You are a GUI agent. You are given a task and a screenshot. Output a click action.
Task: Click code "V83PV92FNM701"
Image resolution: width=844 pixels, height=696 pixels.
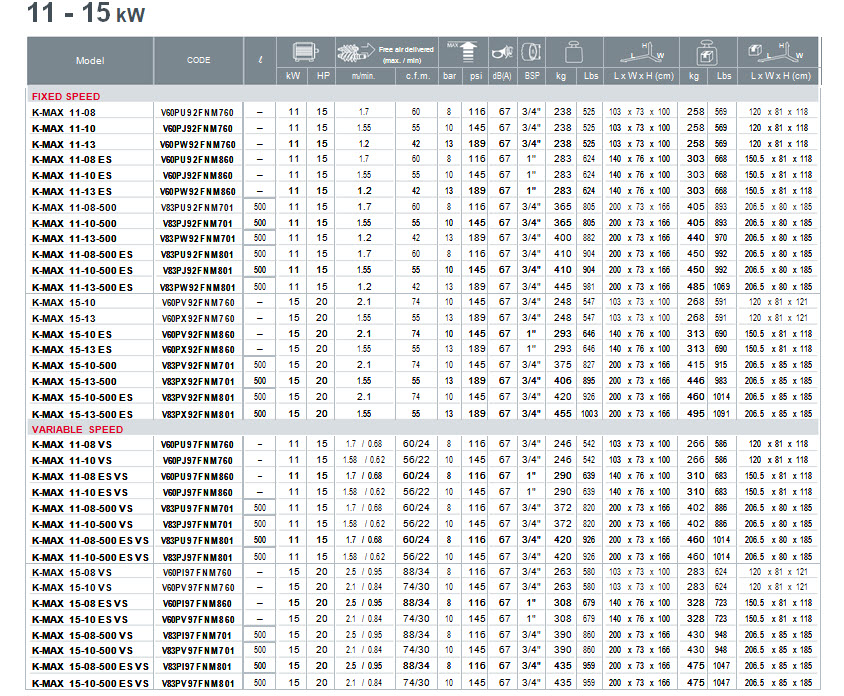[x=198, y=366]
